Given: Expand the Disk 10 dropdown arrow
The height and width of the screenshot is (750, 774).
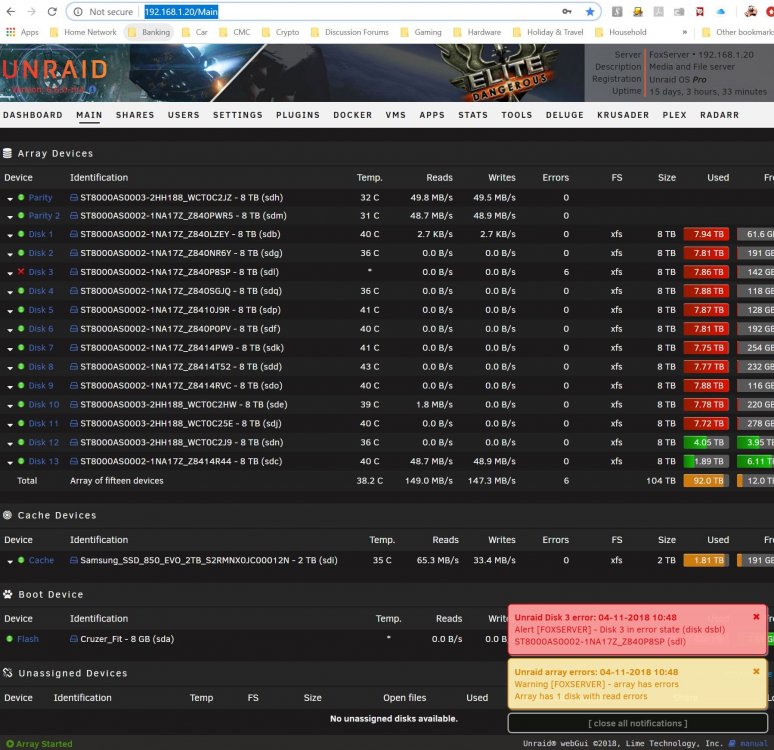Looking at the screenshot, I should point(10,406).
